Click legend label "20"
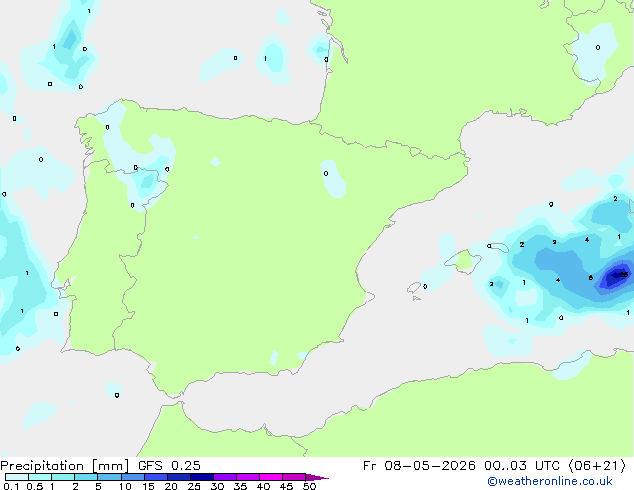Screen dimensions: 634x490 pos(171,486)
